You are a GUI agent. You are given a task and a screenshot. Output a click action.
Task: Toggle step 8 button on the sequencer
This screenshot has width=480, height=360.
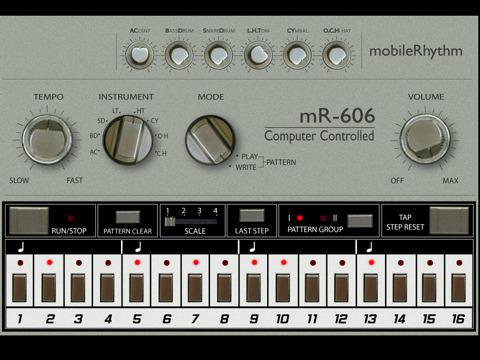pyautogui.click(x=224, y=288)
